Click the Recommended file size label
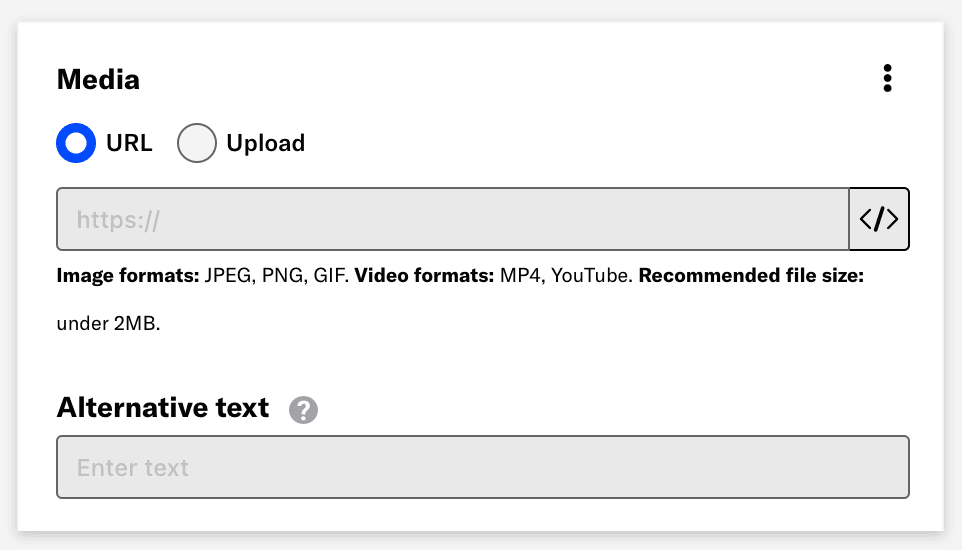 [x=751, y=276]
